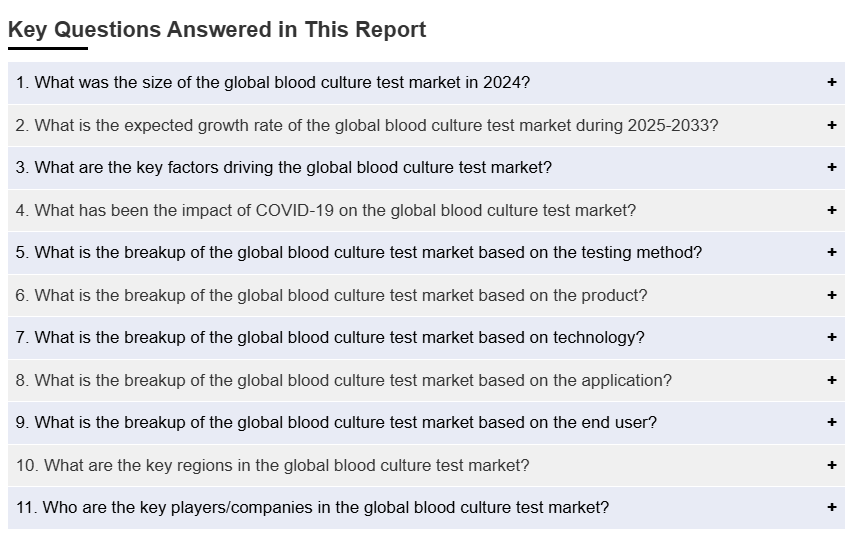Click the Key Questions Answered heading
The image size is (849, 540).
click(x=217, y=30)
